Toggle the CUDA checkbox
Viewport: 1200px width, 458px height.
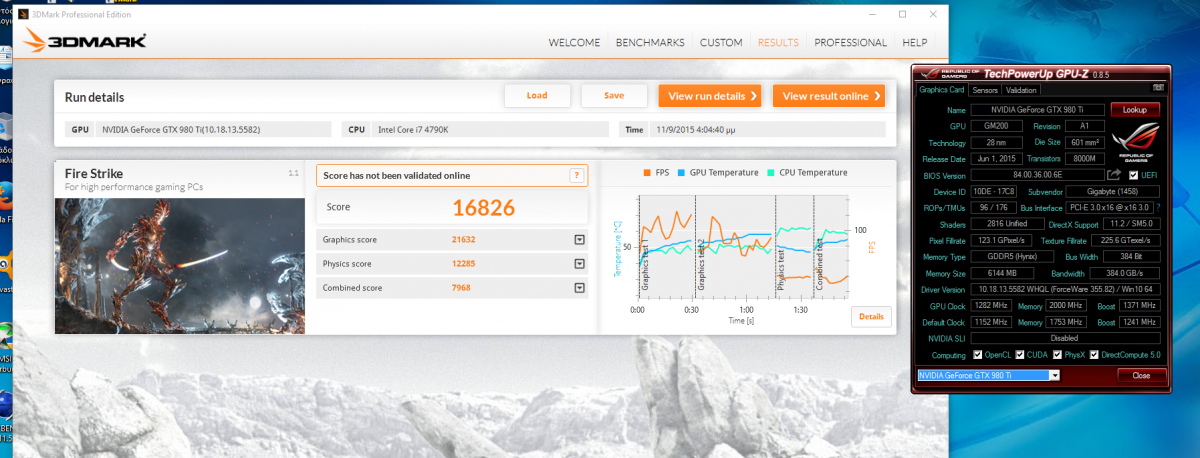pos(1020,354)
